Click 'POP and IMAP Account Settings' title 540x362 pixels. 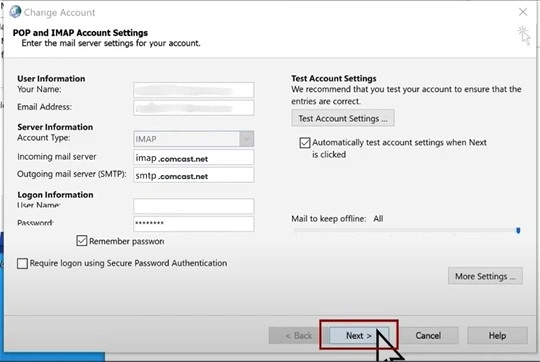coord(80,33)
